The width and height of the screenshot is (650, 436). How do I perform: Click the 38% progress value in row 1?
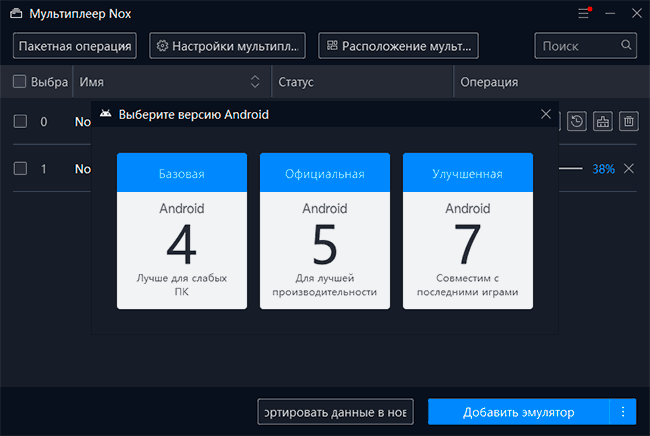pyautogui.click(x=603, y=169)
